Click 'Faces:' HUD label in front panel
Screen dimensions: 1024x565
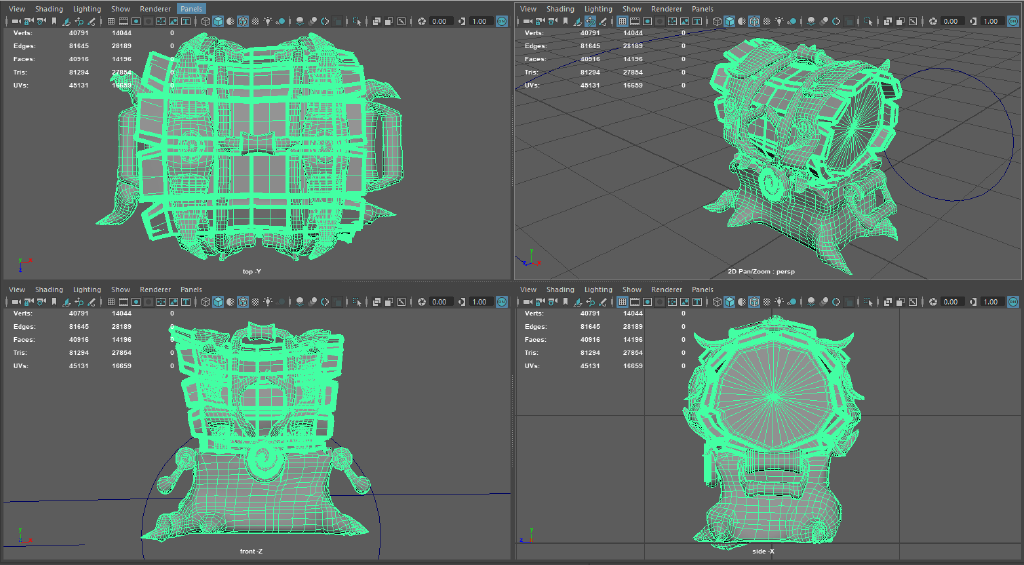(x=24, y=340)
